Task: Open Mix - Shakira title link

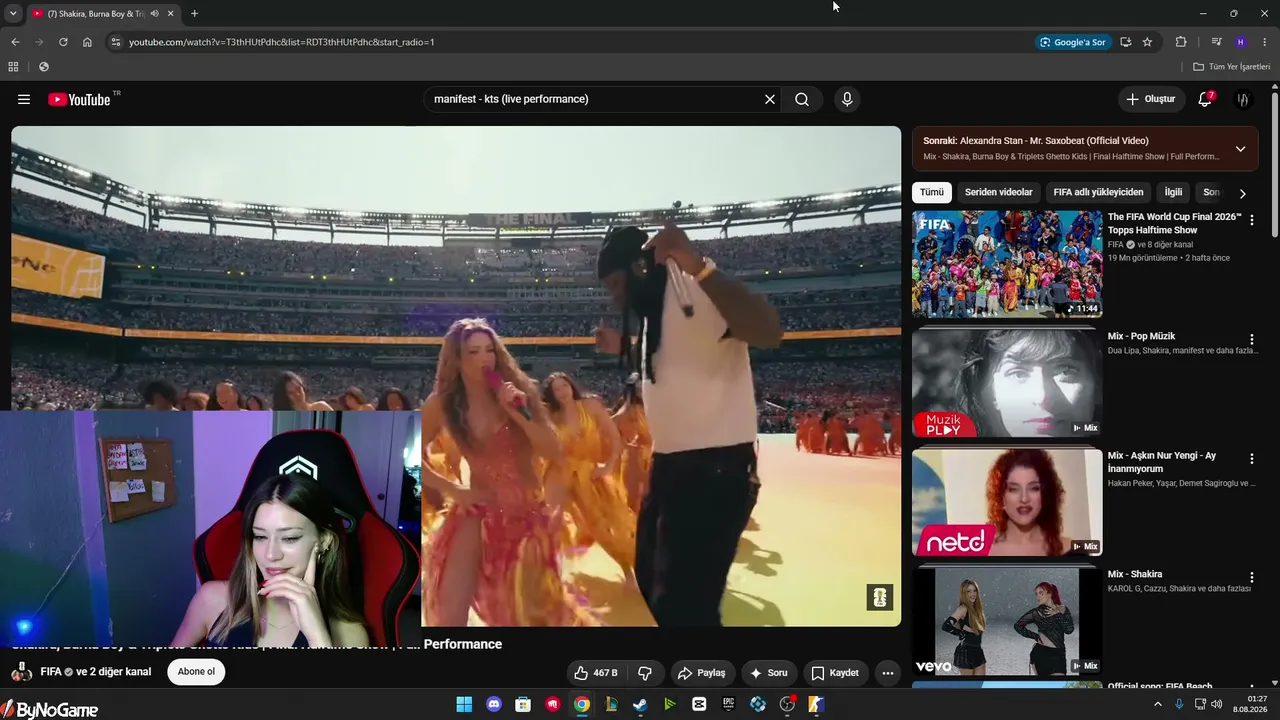Action: click(1135, 574)
